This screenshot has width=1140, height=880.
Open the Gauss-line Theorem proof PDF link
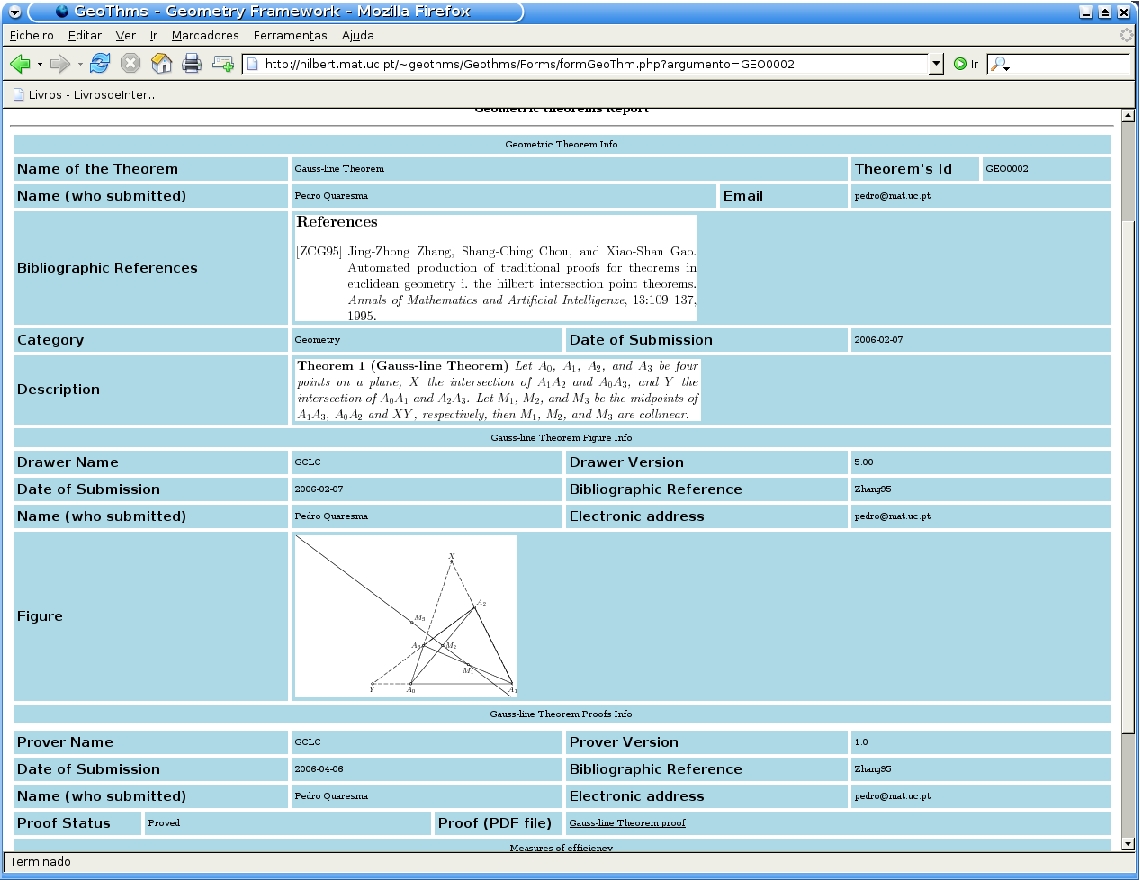[627, 823]
